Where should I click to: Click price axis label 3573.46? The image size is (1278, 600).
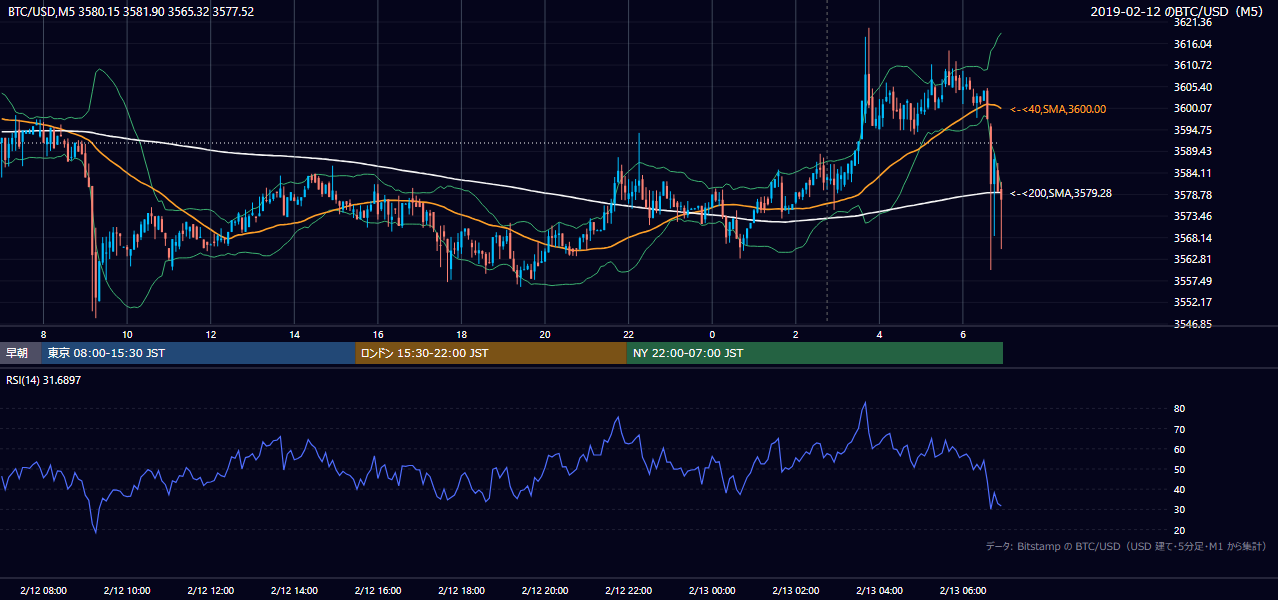point(1193,216)
